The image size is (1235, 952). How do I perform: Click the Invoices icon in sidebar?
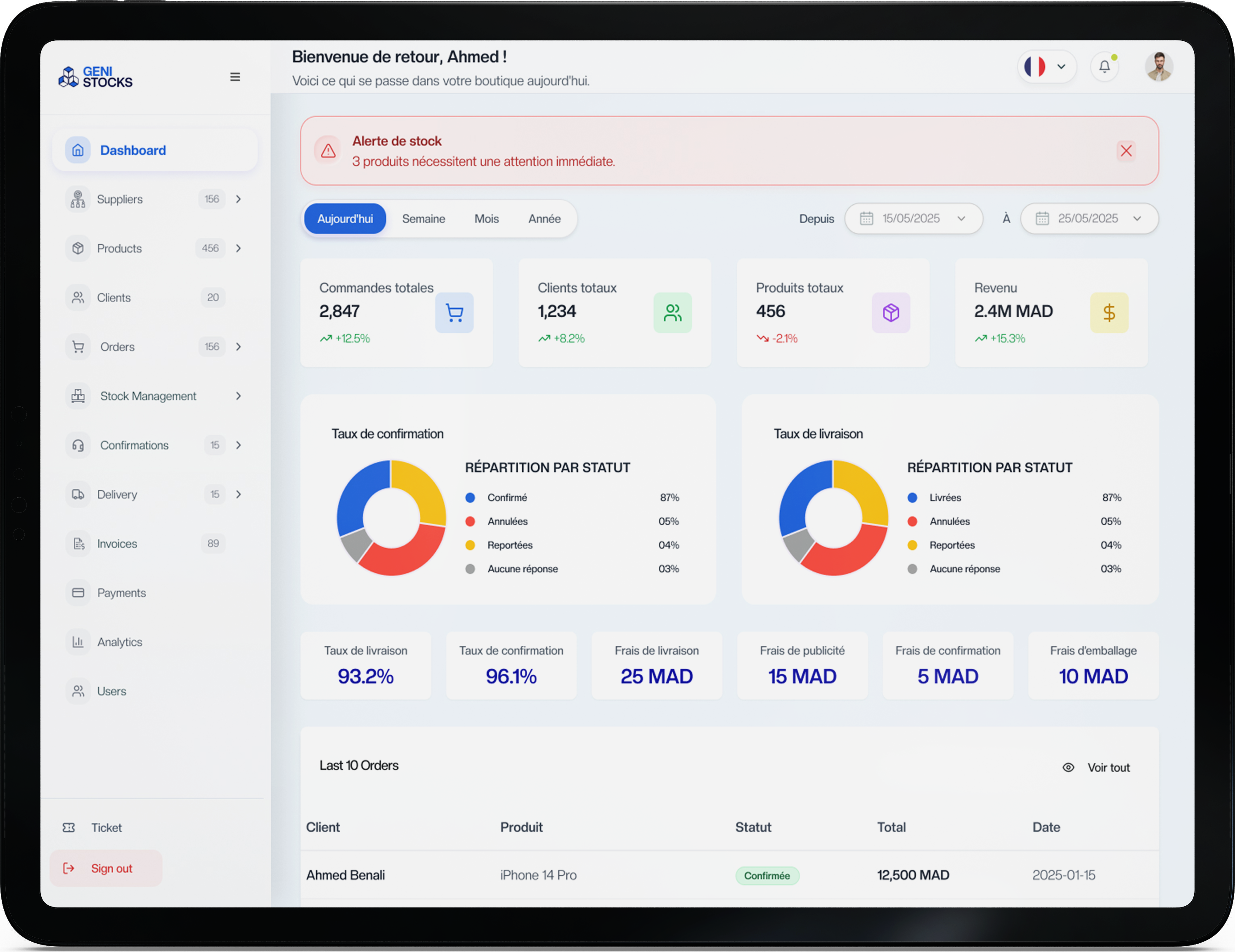tap(78, 543)
